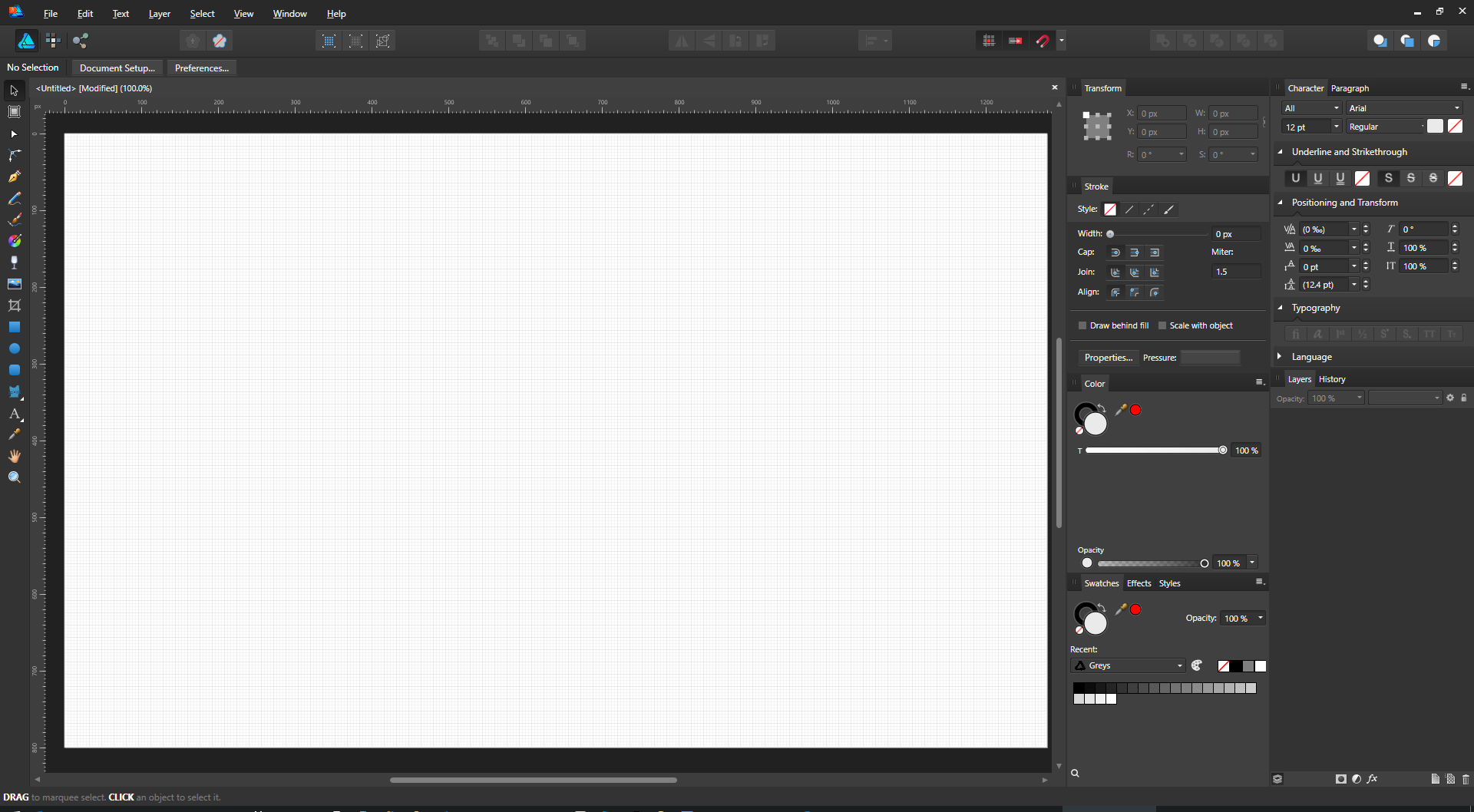This screenshot has width=1474, height=812.
Task: Open the All font collection dropdown
Action: pos(1312,108)
